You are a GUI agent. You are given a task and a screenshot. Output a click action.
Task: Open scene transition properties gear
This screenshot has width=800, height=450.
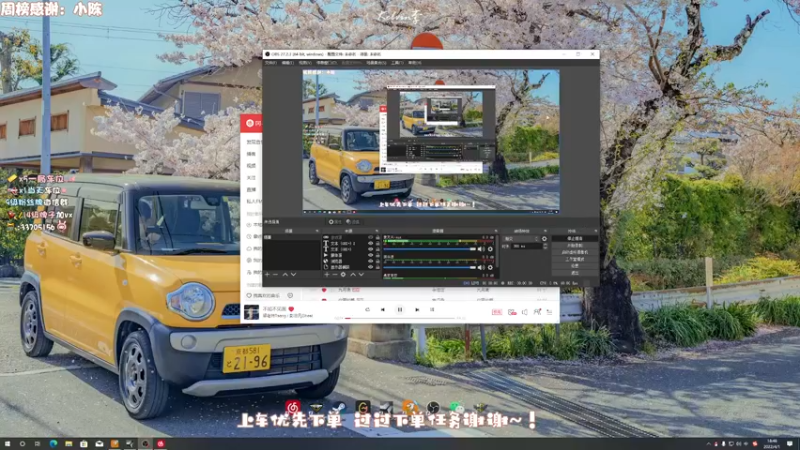coord(544,238)
